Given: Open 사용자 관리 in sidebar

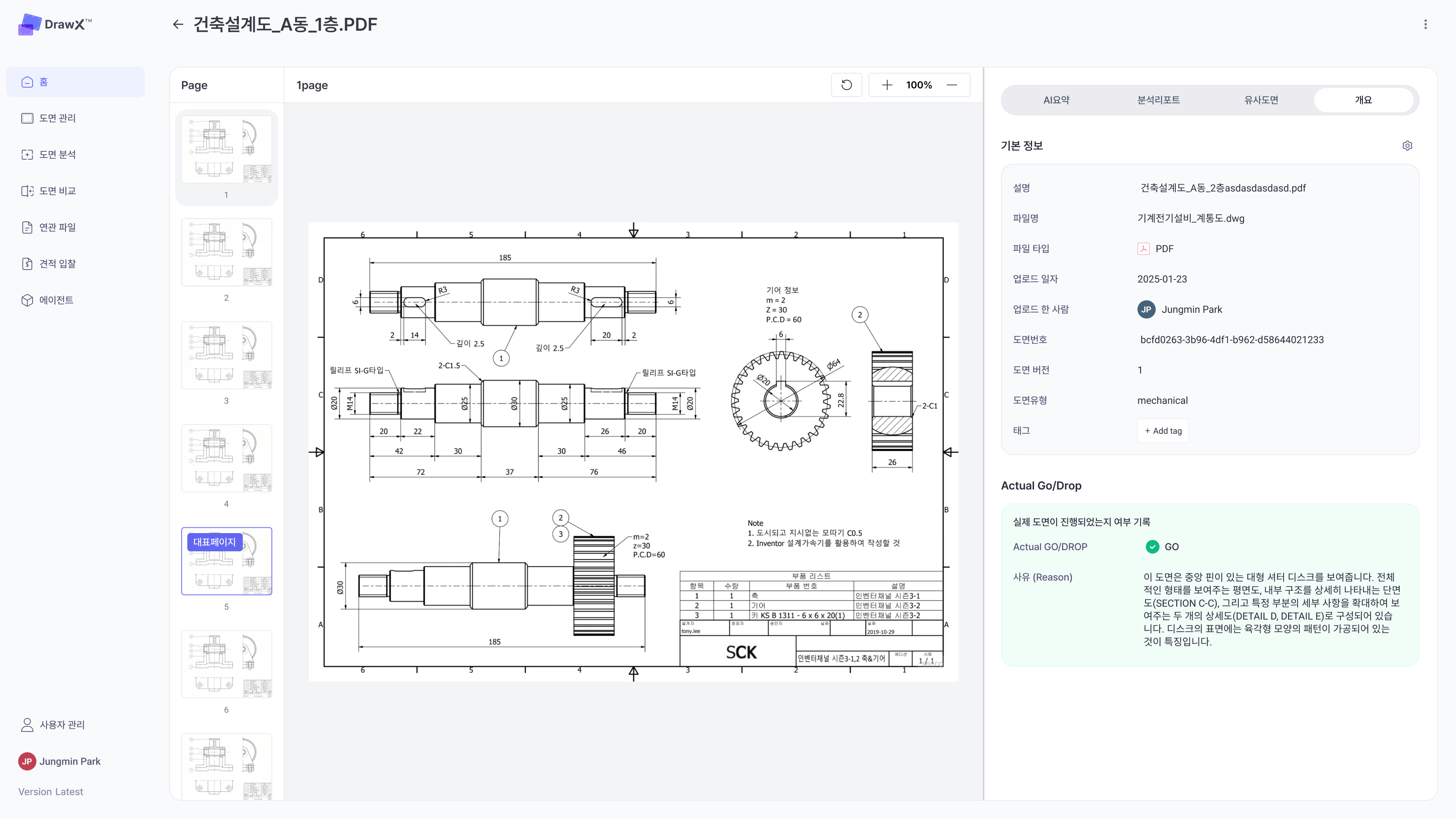Looking at the screenshot, I should click(61, 725).
